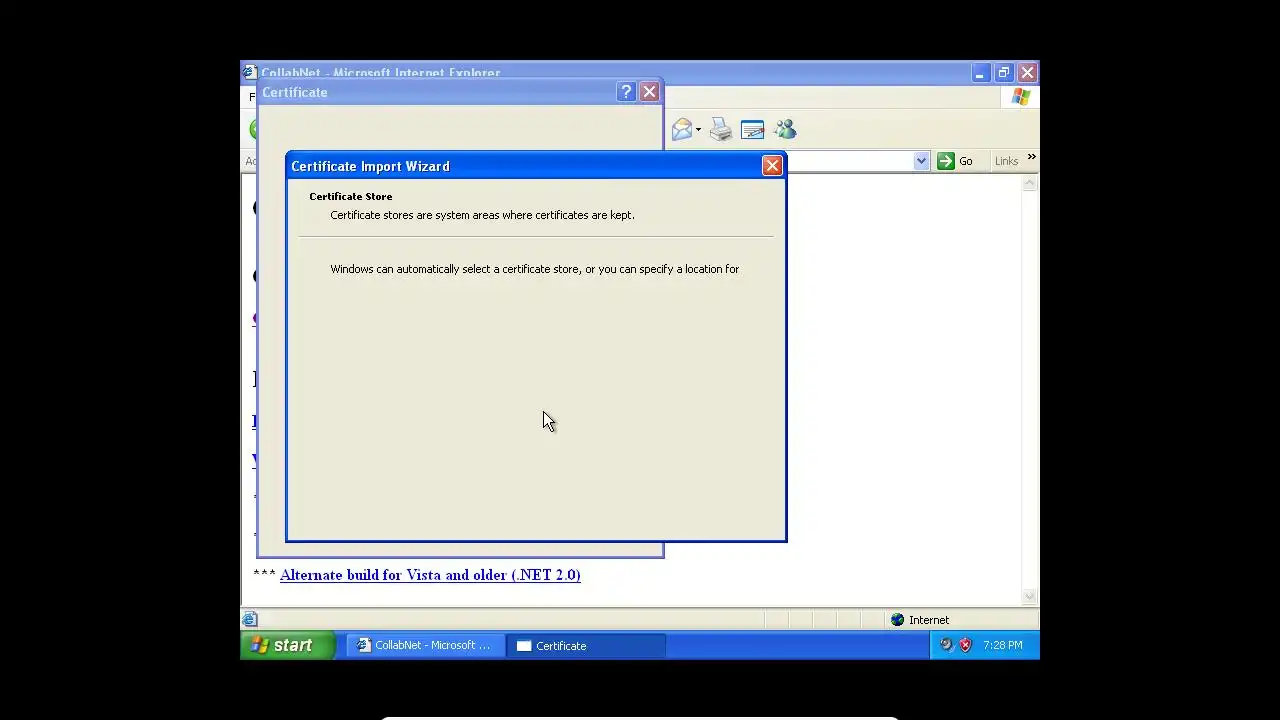Switch to CollabNet Internet Explorer taskbar button
The width and height of the screenshot is (1280, 720).
click(x=425, y=646)
